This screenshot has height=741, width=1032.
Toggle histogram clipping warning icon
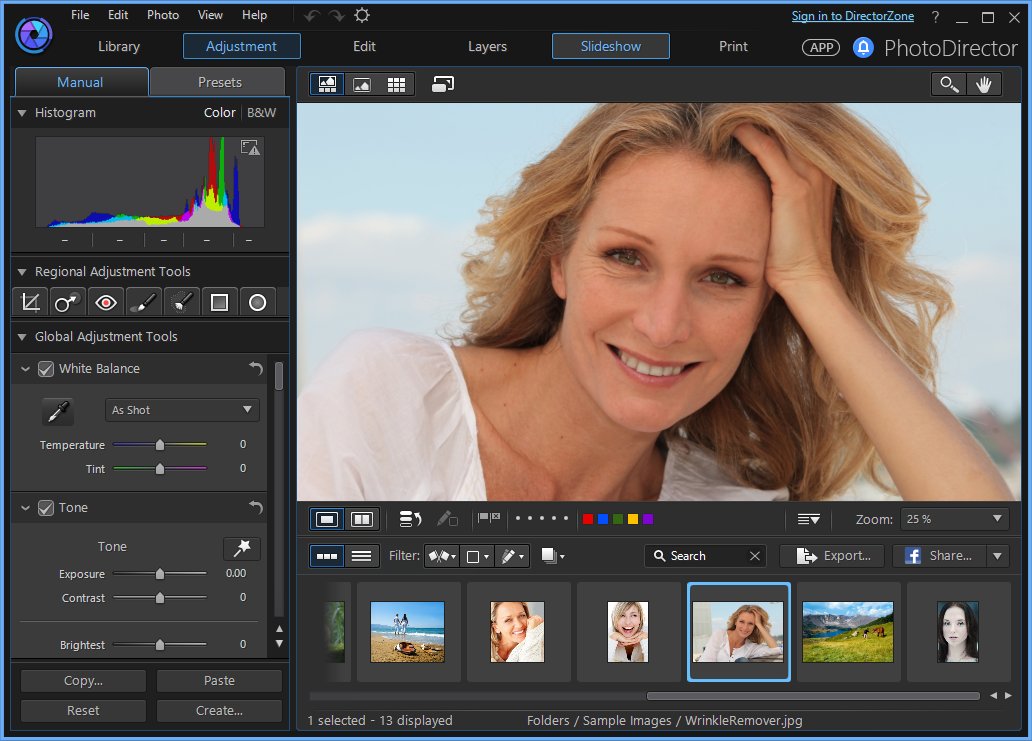(250, 147)
